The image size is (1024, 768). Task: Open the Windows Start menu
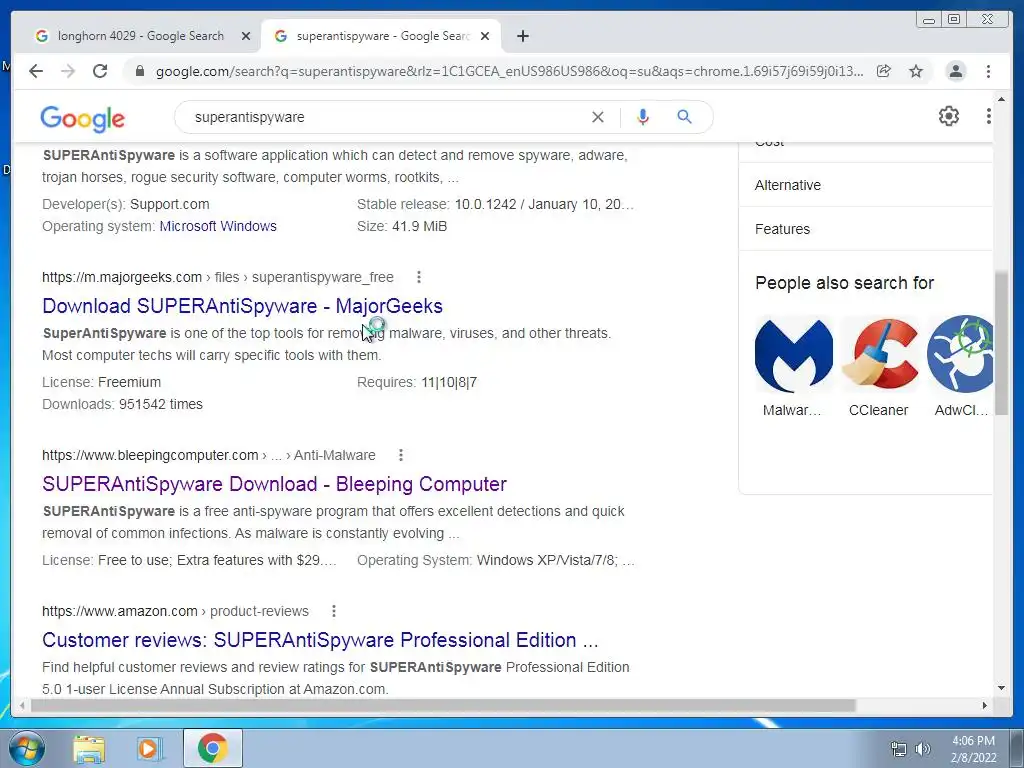25,748
